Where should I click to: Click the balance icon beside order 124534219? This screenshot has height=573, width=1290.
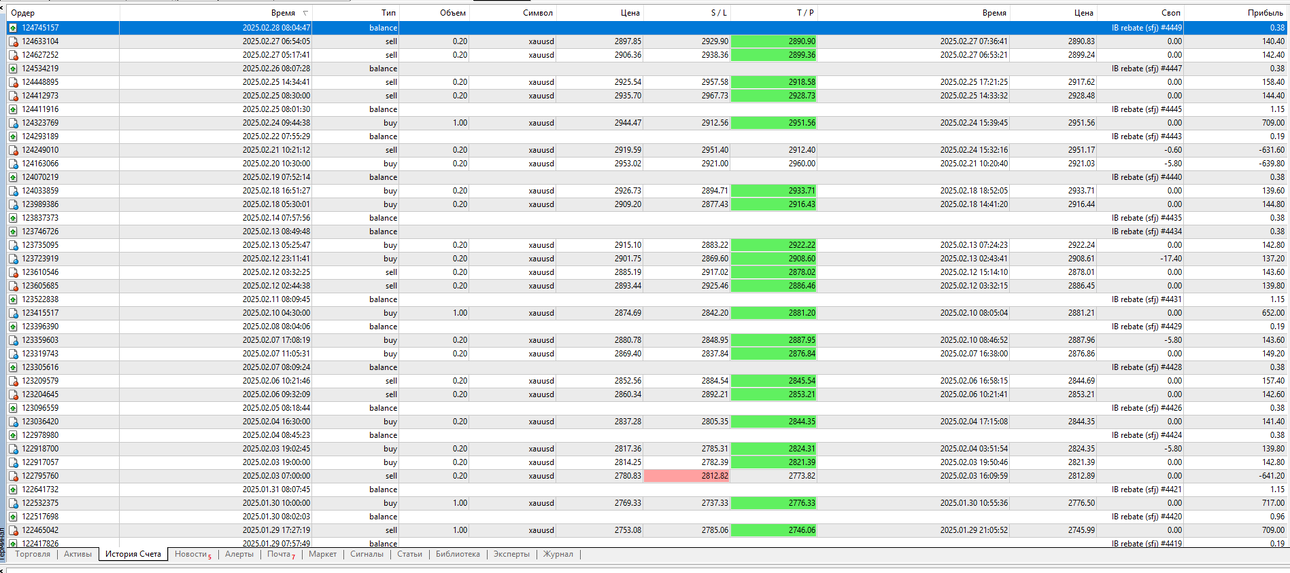(x=13, y=69)
